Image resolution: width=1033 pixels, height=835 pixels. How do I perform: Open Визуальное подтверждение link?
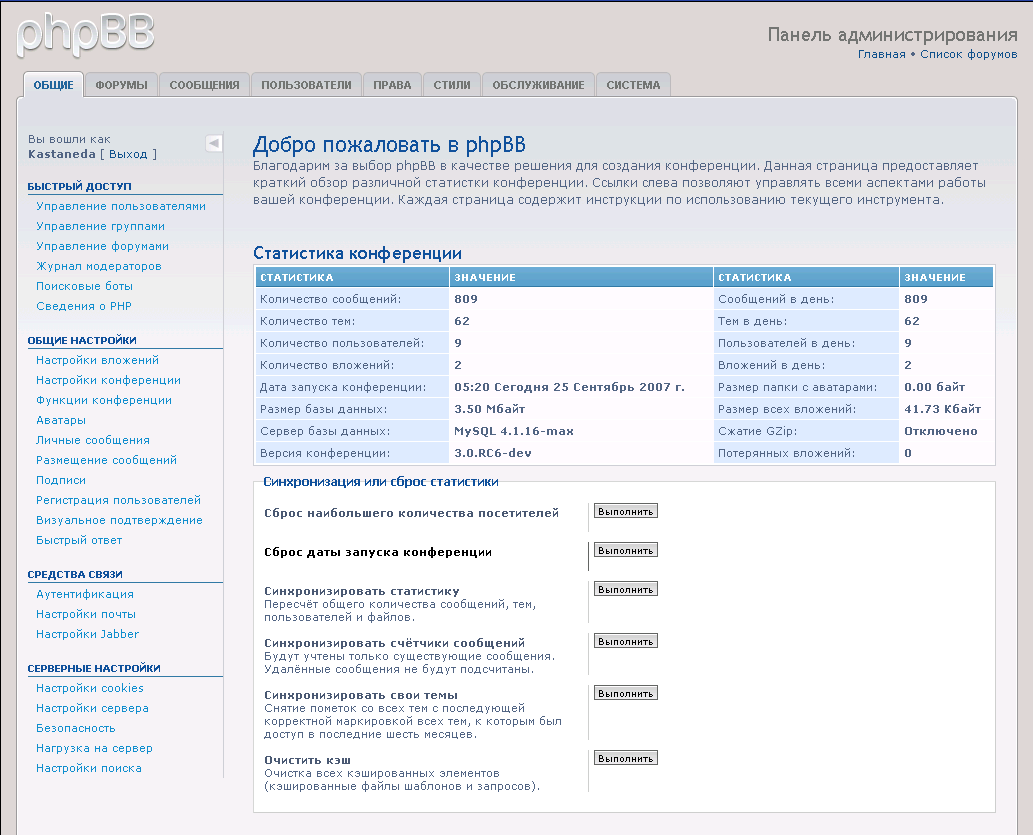coord(119,520)
